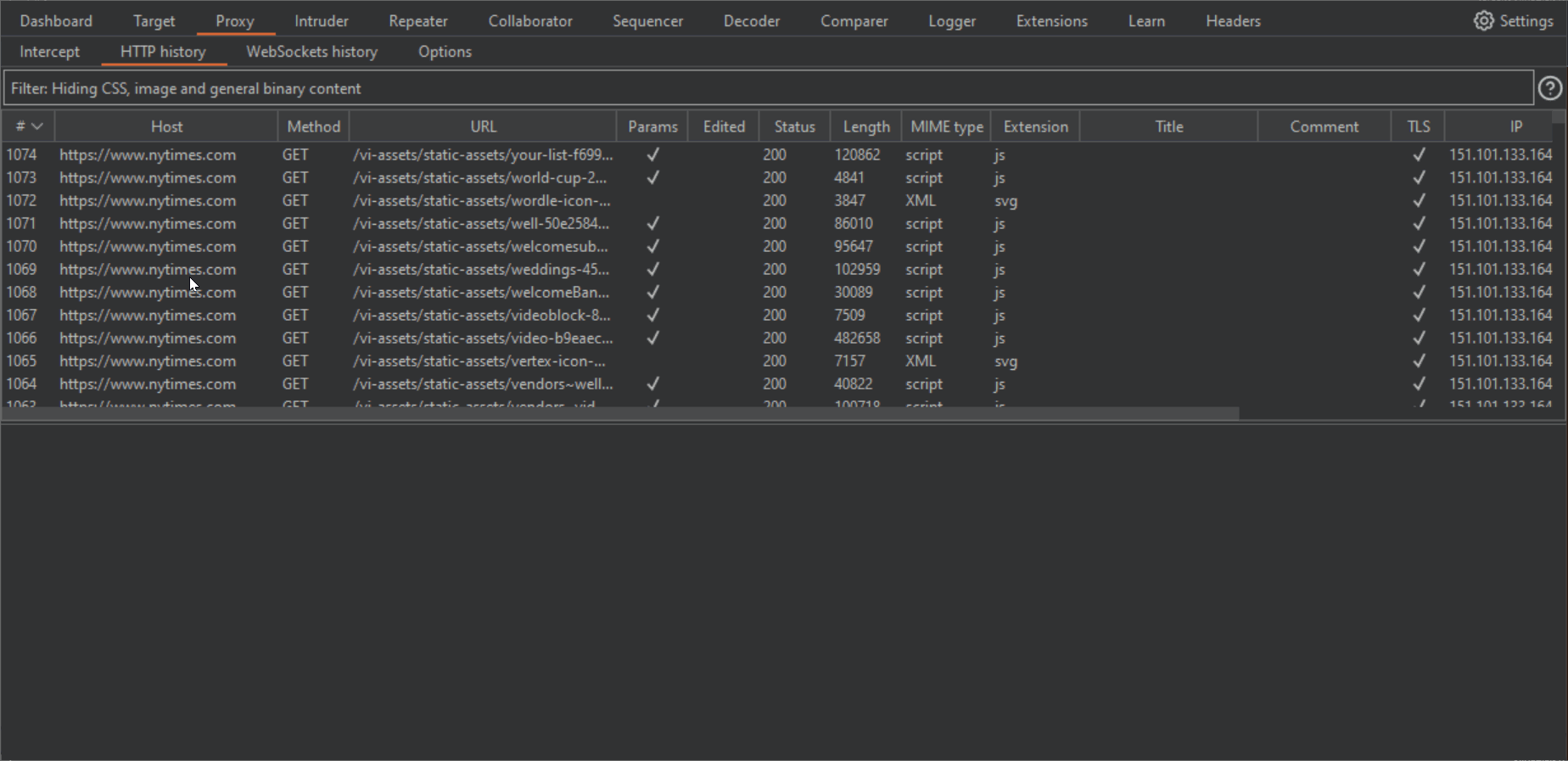Select the HTTP history sub-tab

pos(163,52)
